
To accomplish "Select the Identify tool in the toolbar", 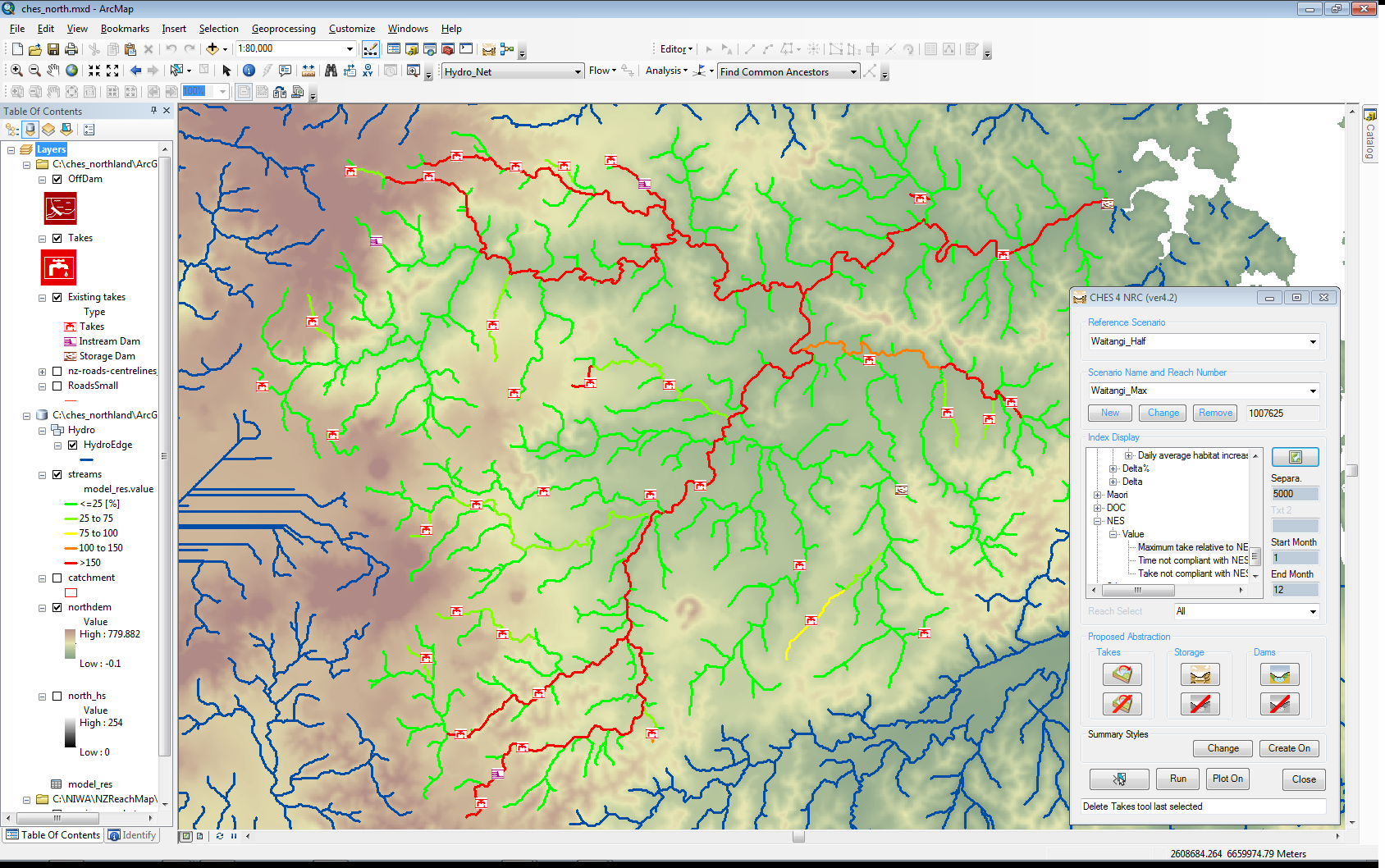I will tap(249, 71).
